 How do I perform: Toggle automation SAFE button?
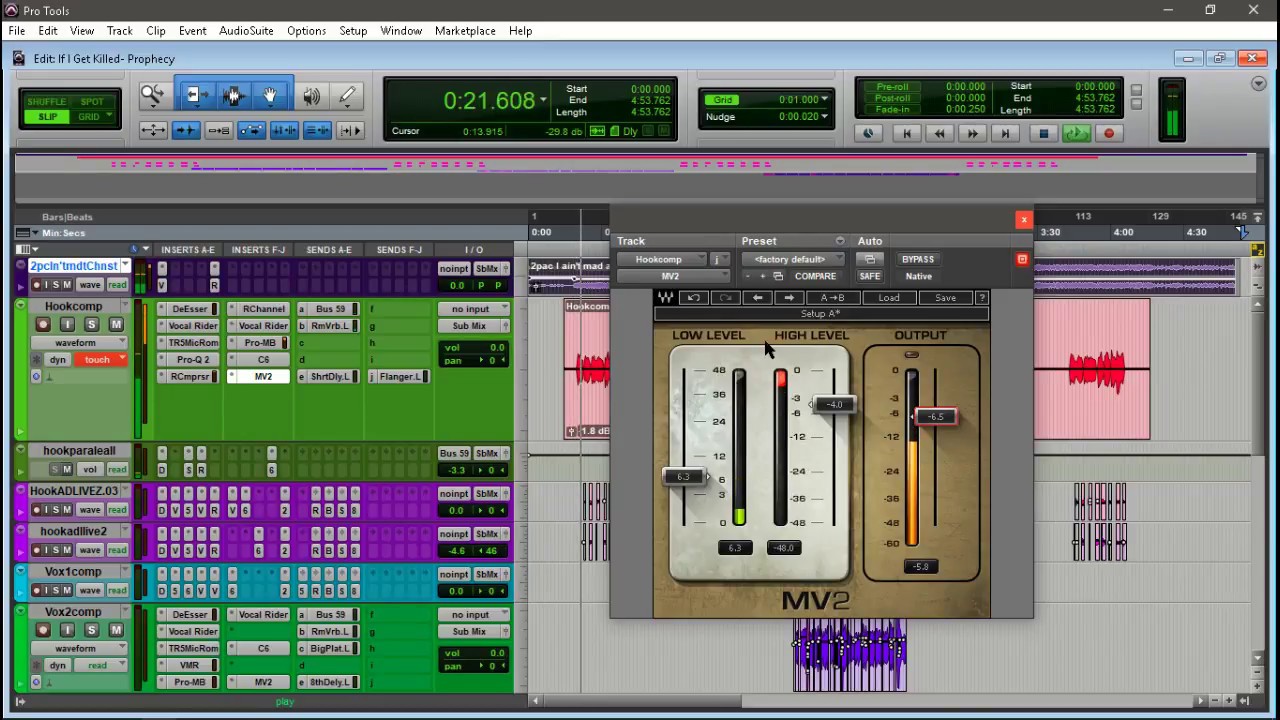869,276
